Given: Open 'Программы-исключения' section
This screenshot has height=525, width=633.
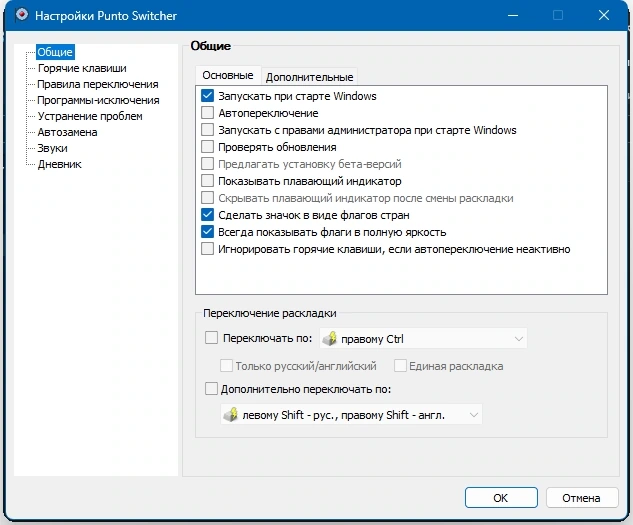Looking at the screenshot, I should point(98,100).
